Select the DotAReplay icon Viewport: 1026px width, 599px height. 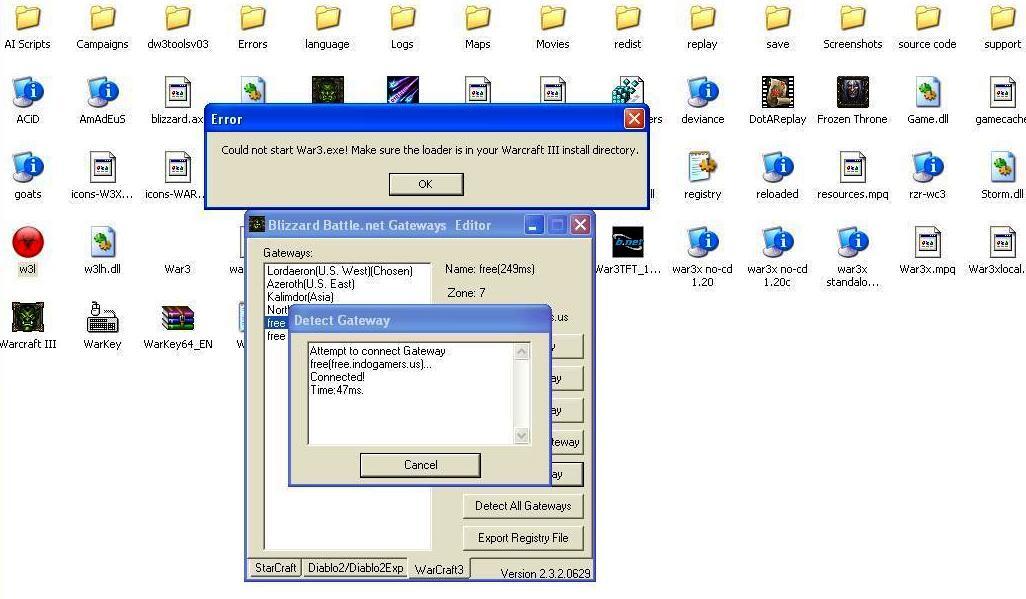[x=777, y=92]
